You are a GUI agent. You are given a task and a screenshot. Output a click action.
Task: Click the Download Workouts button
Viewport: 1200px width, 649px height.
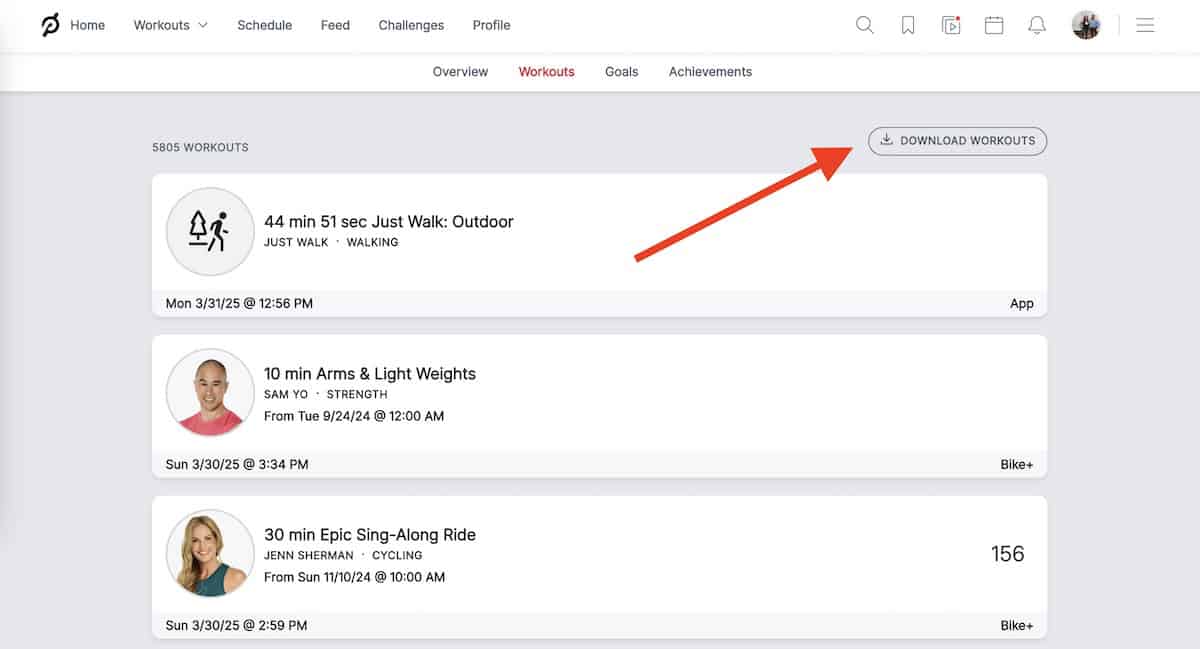(x=957, y=141)
